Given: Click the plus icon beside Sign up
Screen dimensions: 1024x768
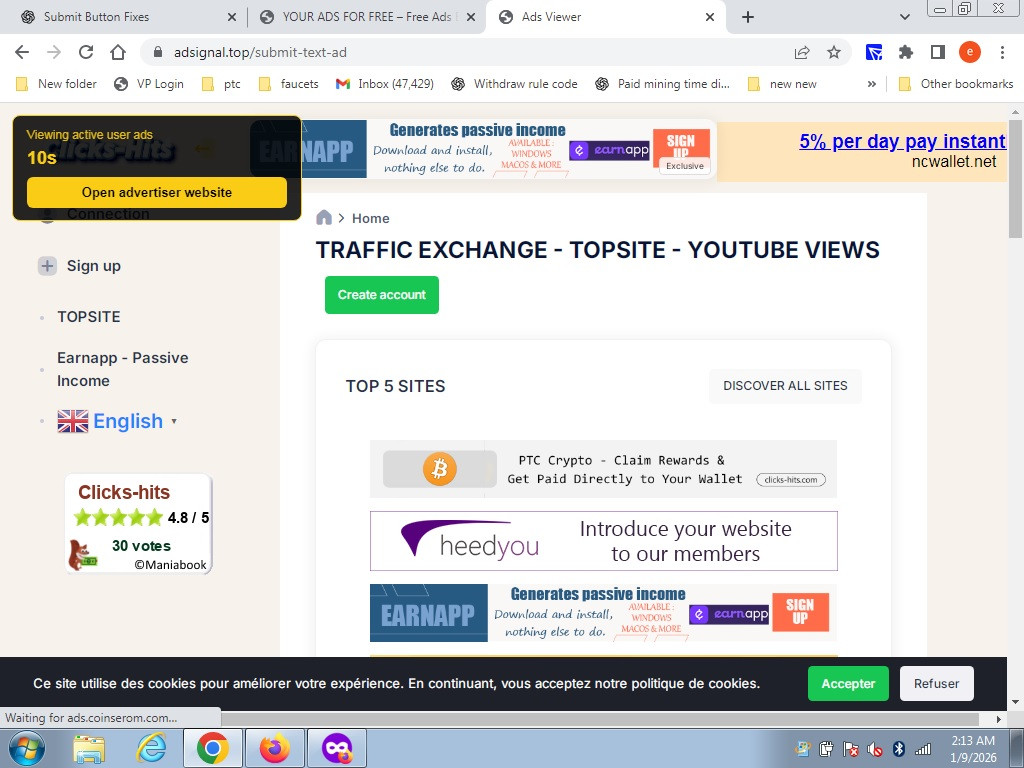Looking at the screenshot, I should [x=47, y=266].
